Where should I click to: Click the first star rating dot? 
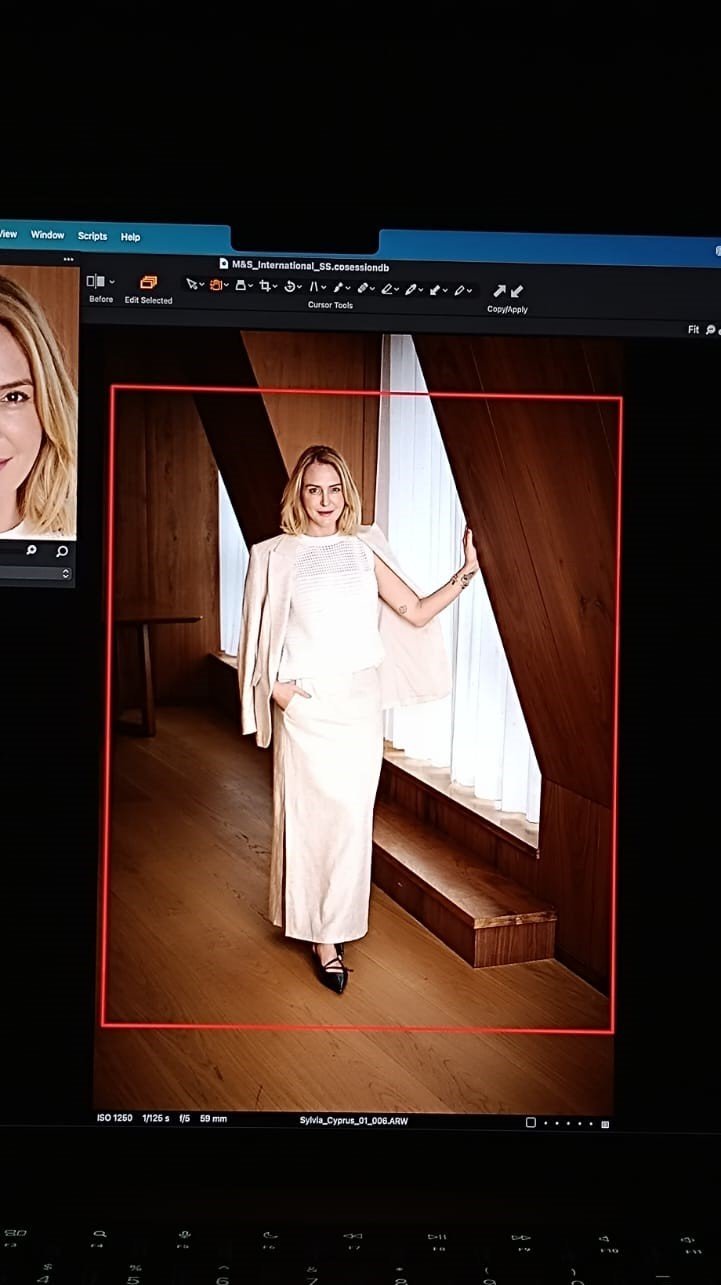click(x=545, y=1123)
